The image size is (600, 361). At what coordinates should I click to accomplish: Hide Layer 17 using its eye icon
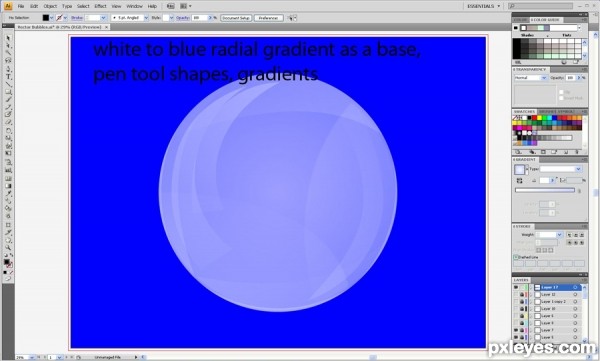pyautogui.click(x=516, y=287)
